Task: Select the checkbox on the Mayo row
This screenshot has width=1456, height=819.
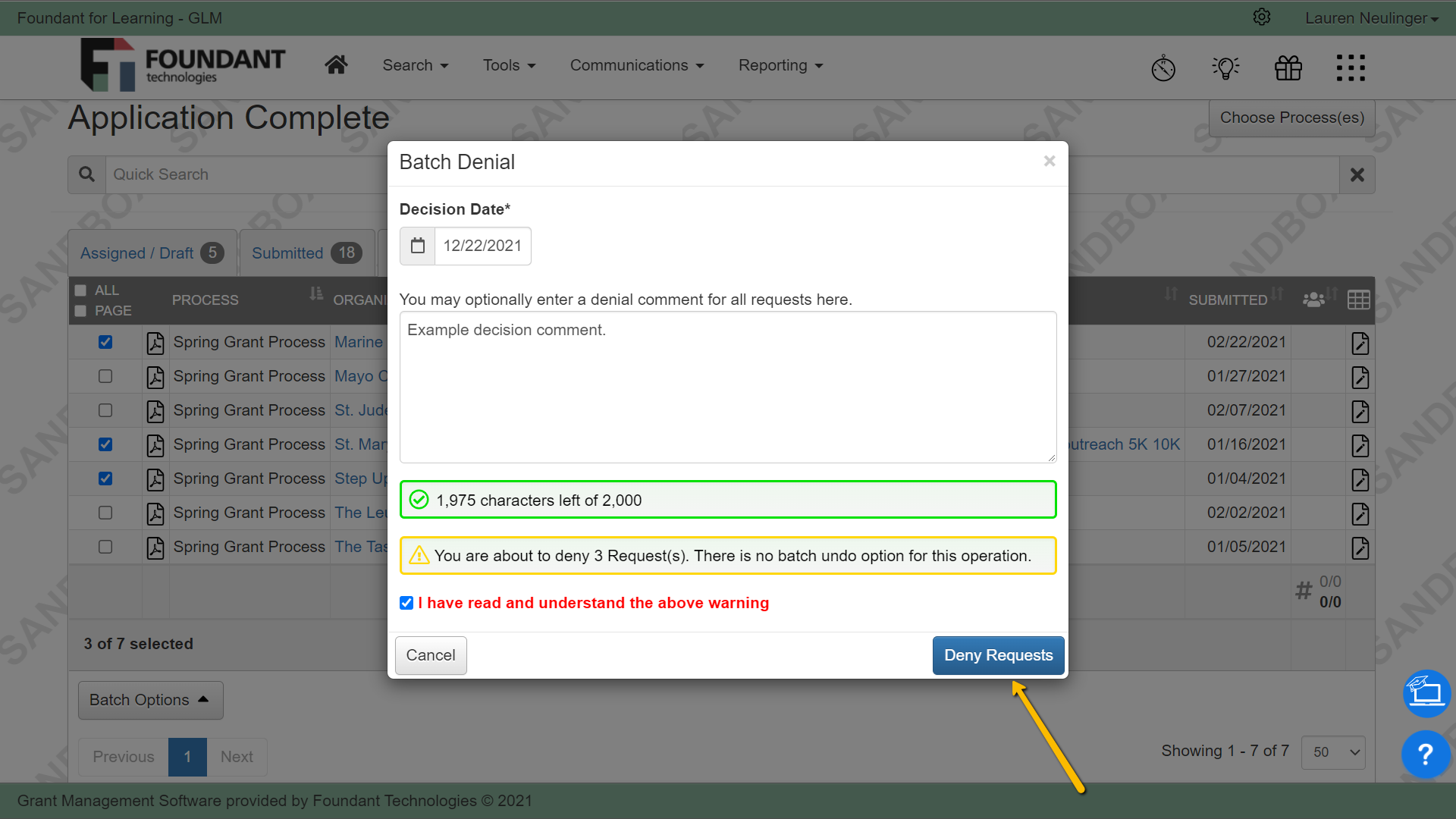Action: (105, 376)
